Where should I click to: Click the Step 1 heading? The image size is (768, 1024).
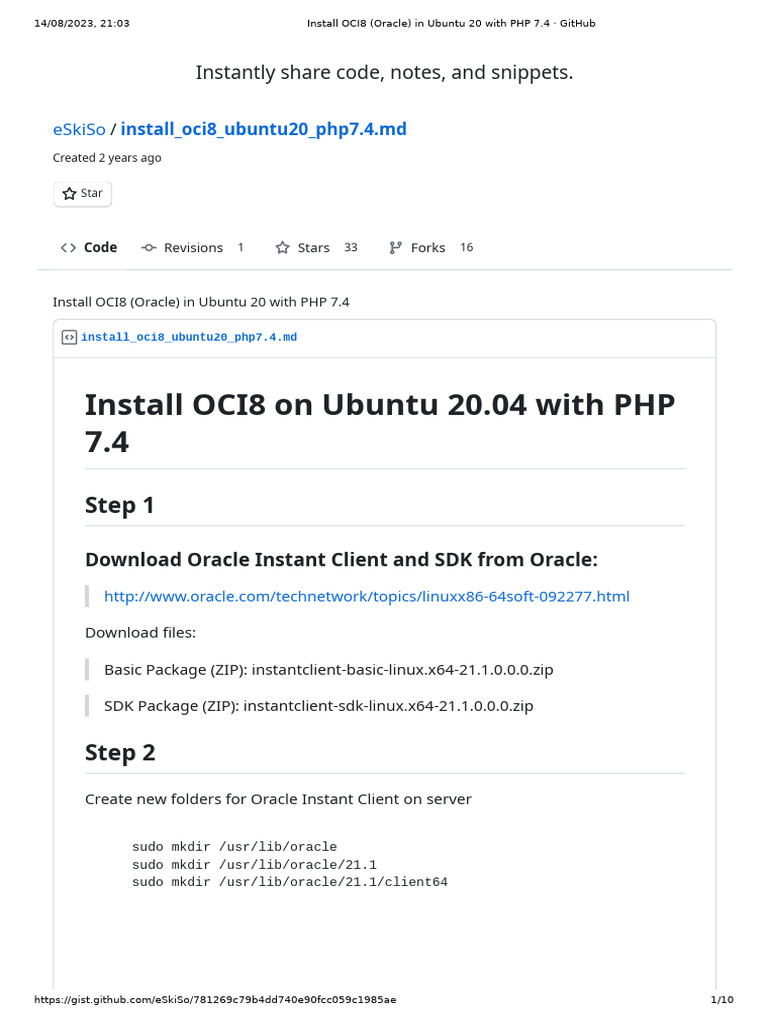tap(120, 505)
